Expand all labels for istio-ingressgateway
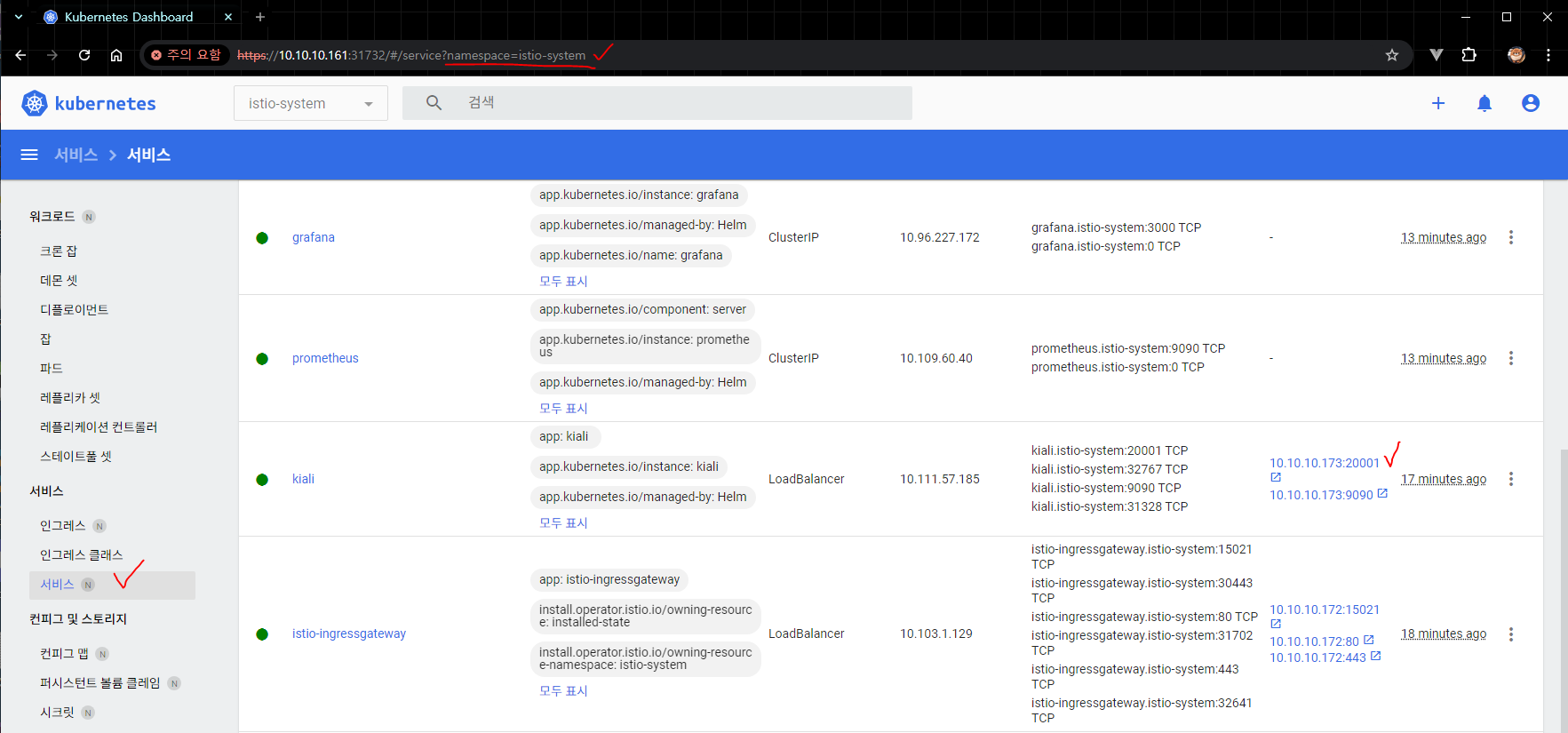This screenshot has height=733, width=1568. coord(563,690)
